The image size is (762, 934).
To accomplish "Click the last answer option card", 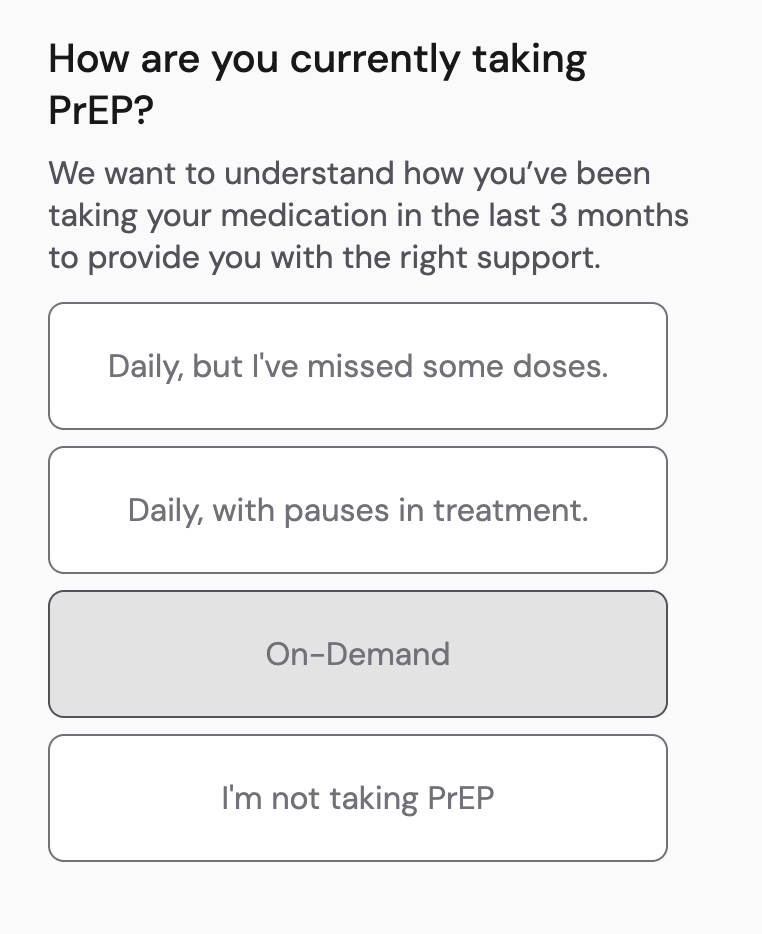I will 357,798.
